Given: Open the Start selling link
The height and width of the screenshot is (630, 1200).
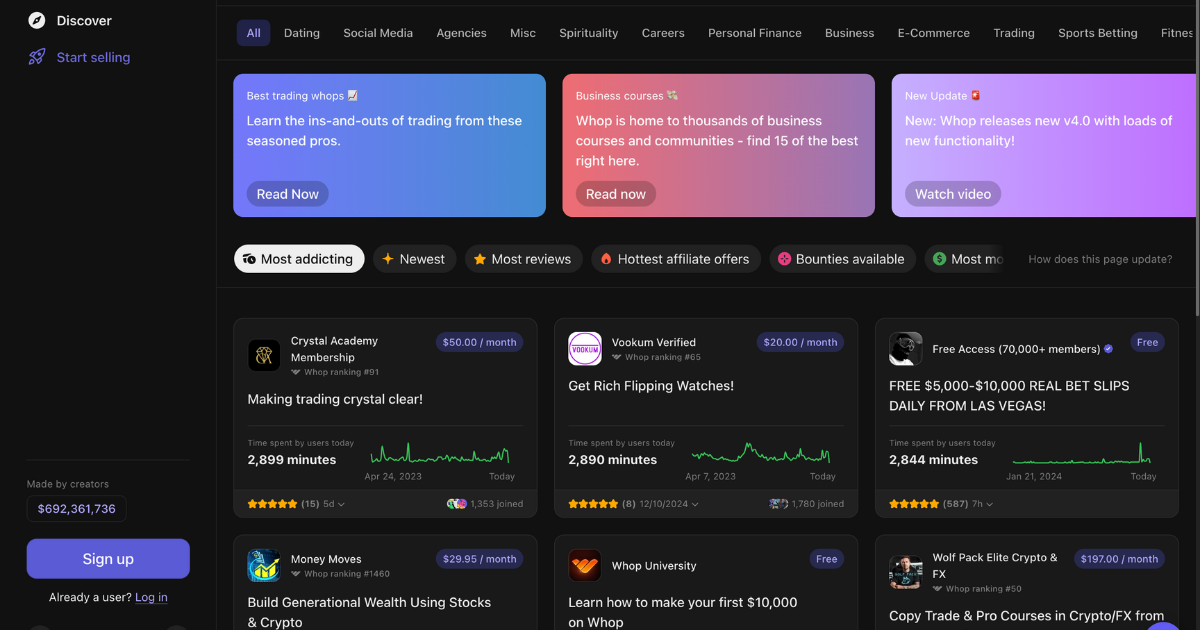Looking at the screenshot, I should click(93, 57).
